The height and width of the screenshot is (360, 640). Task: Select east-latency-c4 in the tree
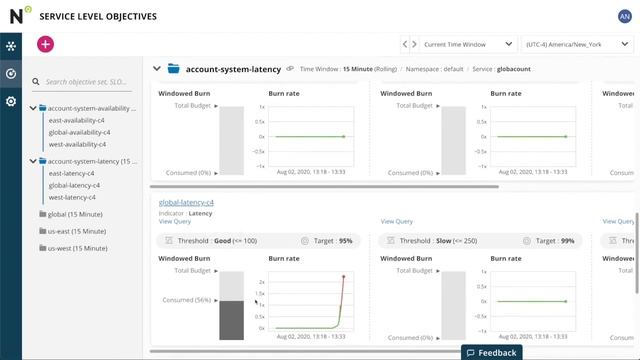[x=71, y=173]
